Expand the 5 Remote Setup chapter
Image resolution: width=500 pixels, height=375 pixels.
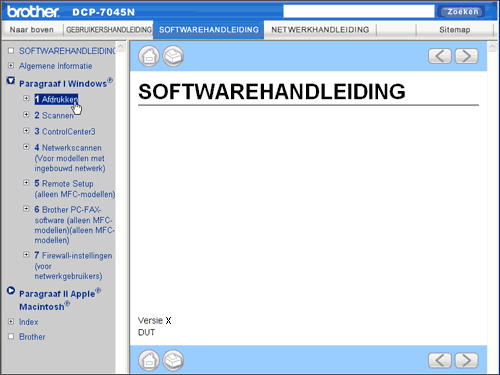(26, 182)
